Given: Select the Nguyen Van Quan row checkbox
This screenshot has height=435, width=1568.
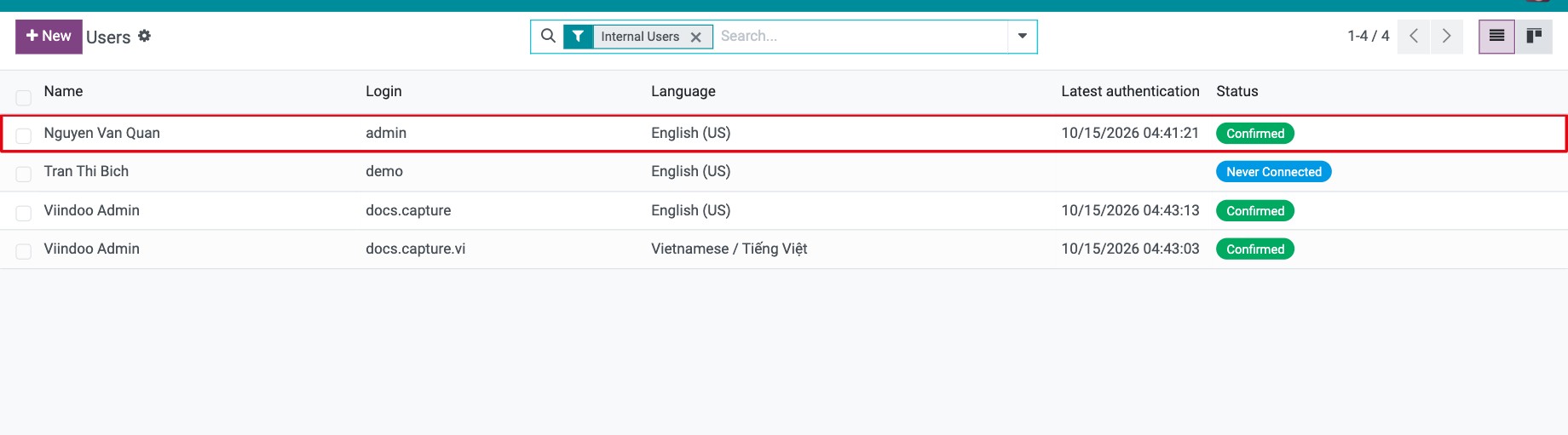Looking at the screenshot, I should 24,135.
